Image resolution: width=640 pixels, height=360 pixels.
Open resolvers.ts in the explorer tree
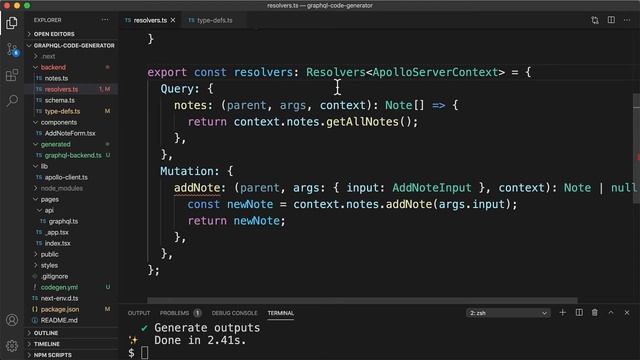pyautogui.click(x=61, y=89)
